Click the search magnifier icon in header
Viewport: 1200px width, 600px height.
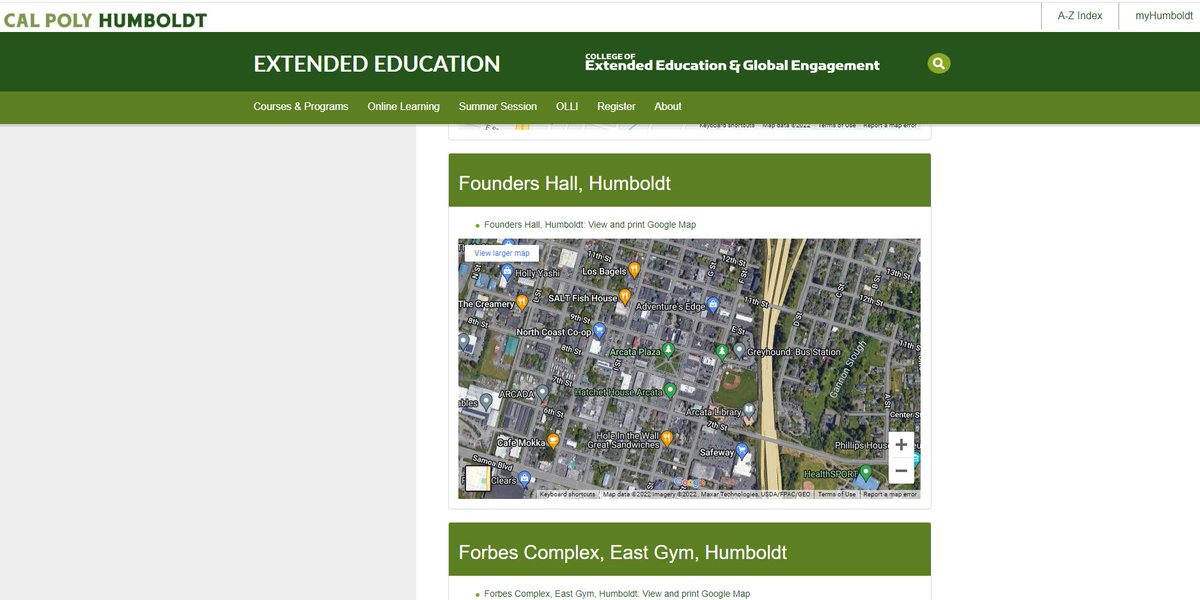tap(938, 63)
